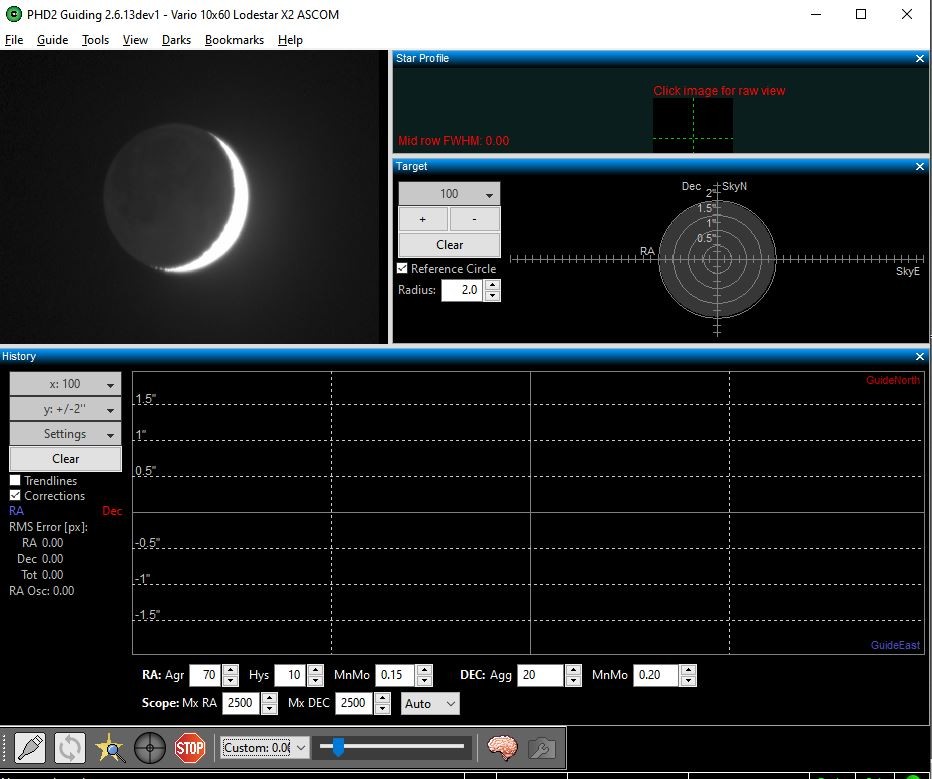Open the x: 100 history dropdown

(65, 384)
